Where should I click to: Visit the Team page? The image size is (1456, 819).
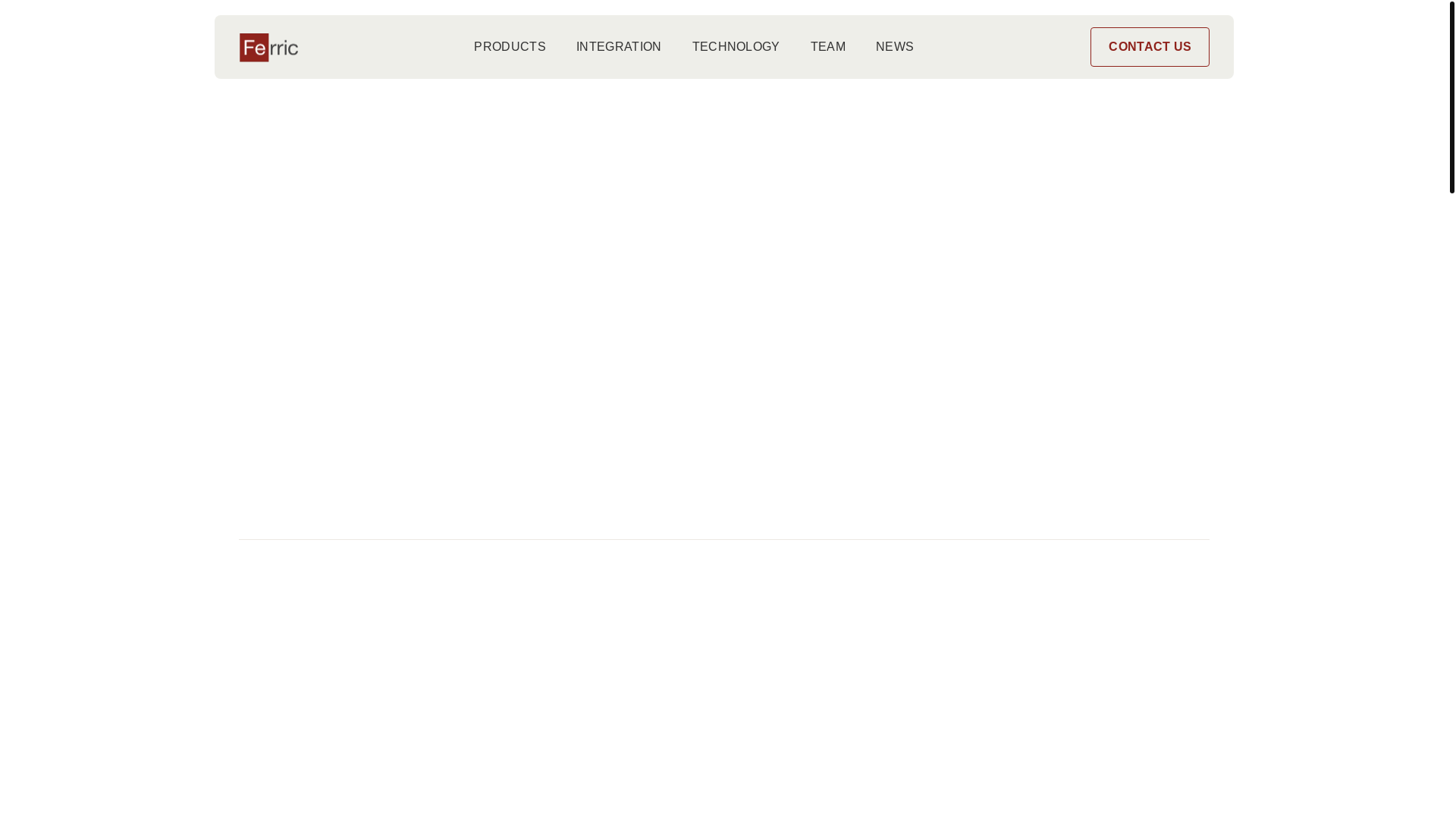click(x=827, y=47)
